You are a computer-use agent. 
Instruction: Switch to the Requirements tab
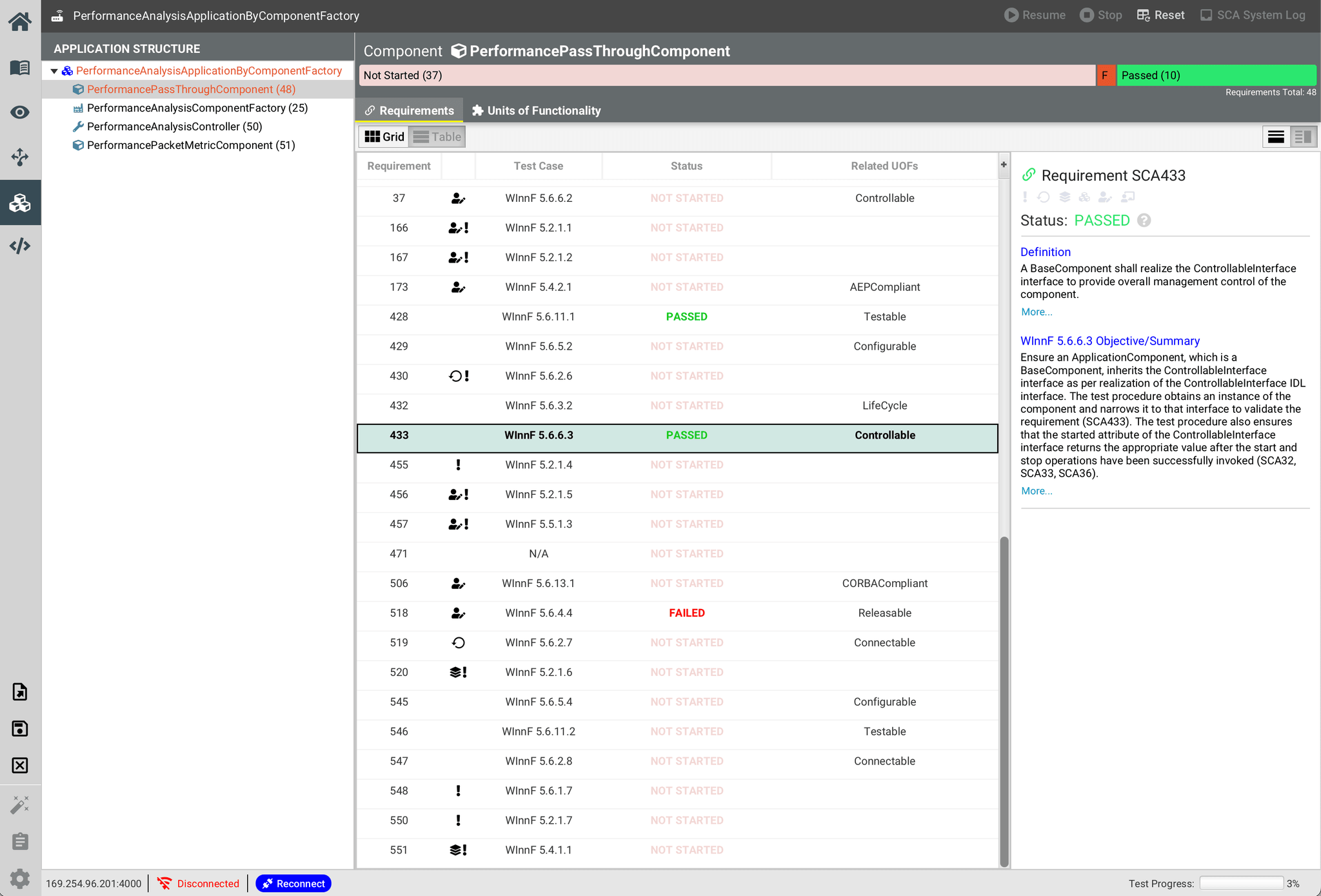pos(410,110)
